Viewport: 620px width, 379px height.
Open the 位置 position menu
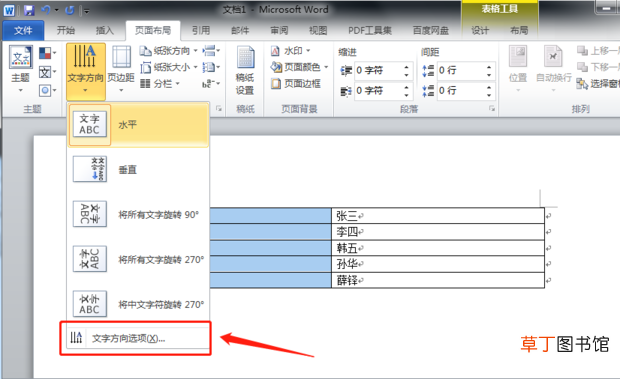(518, 69)
